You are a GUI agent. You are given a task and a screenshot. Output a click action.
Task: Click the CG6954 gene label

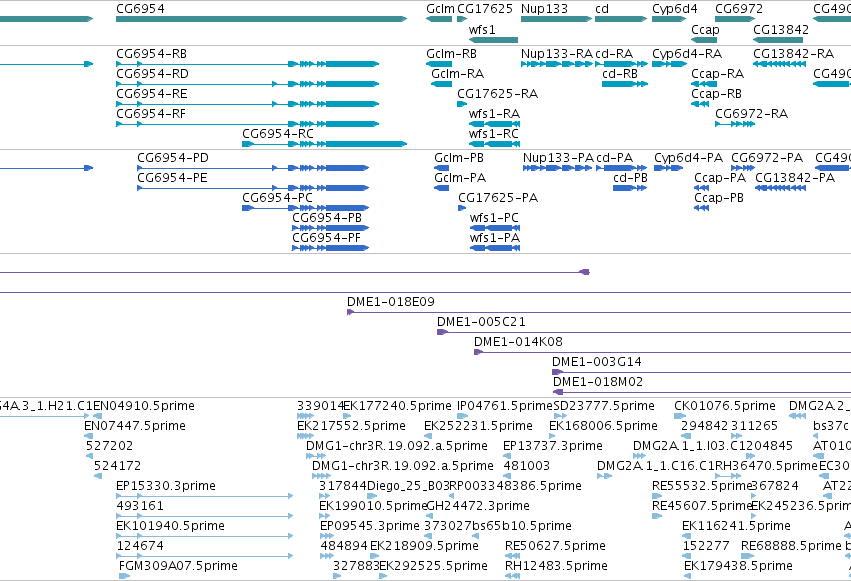[x=140, y=9]
